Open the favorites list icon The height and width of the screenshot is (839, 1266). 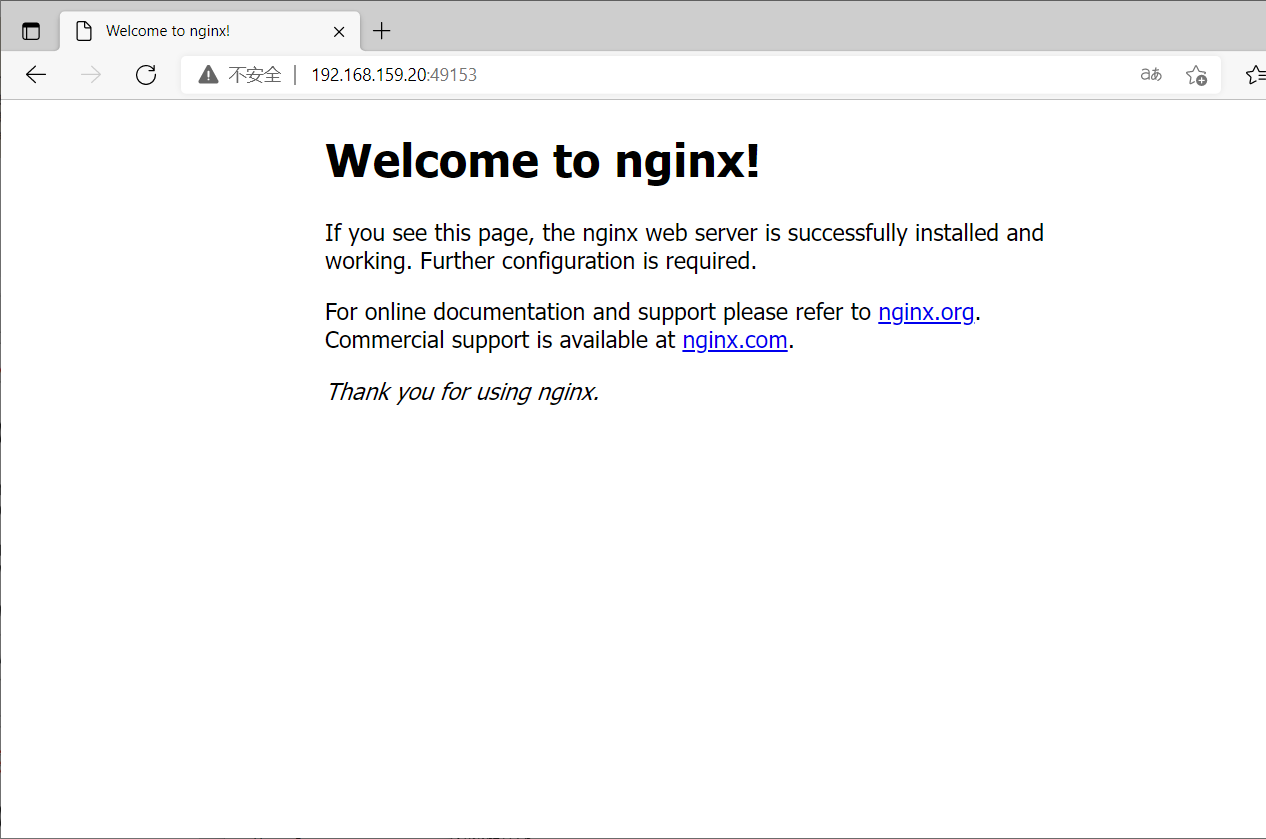click(1256, 74)
